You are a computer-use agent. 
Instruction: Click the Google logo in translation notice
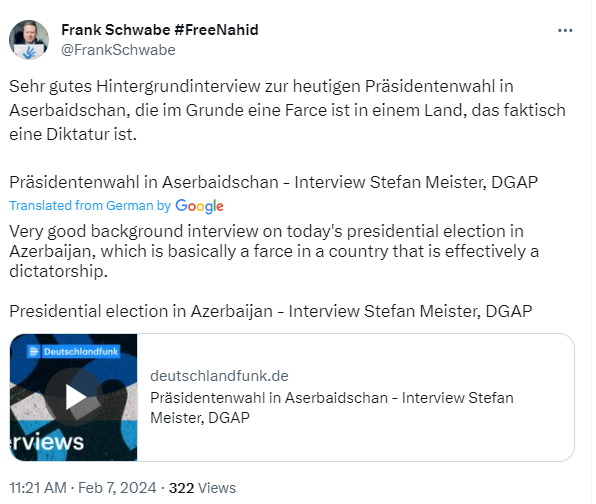pos(199,206)
